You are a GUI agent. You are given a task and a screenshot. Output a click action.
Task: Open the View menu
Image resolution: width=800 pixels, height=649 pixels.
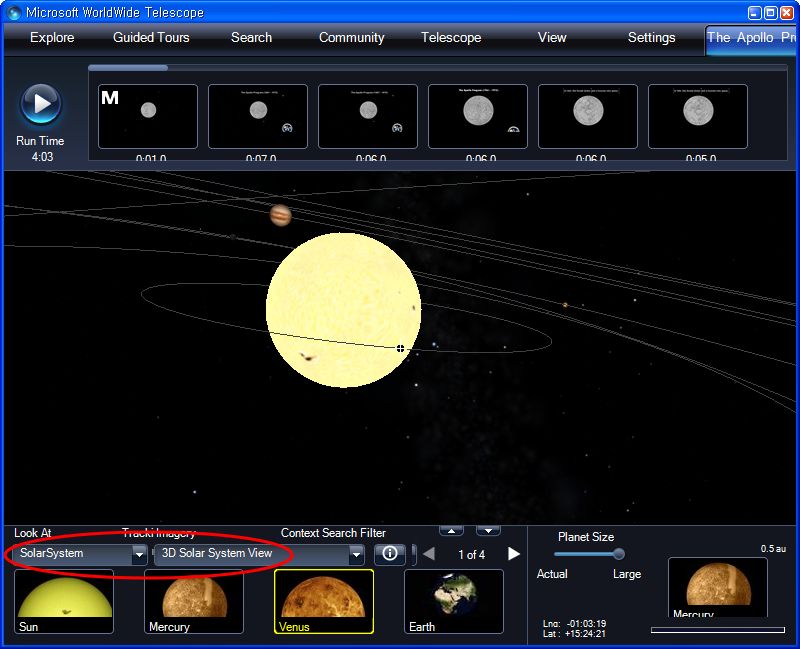[x=552, y=37]
